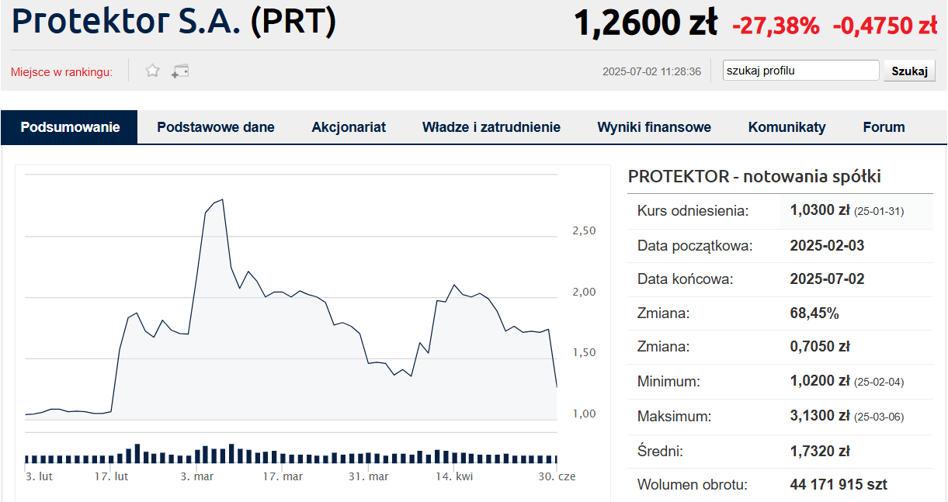Click the add-to-wallet icon
Screen dimensions: 948x502
180,71
